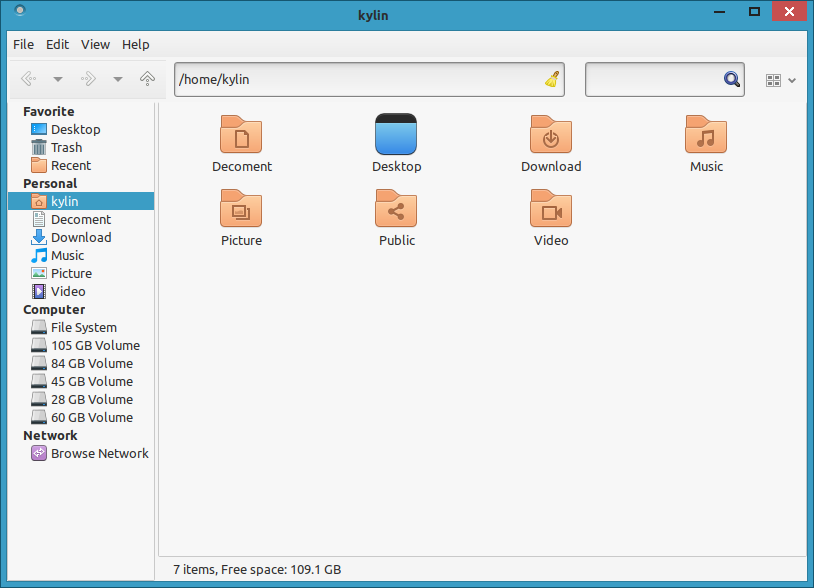This screenshot has height=588, width=814.
Task: Open the Edit menu
Action: coord(58,45)
